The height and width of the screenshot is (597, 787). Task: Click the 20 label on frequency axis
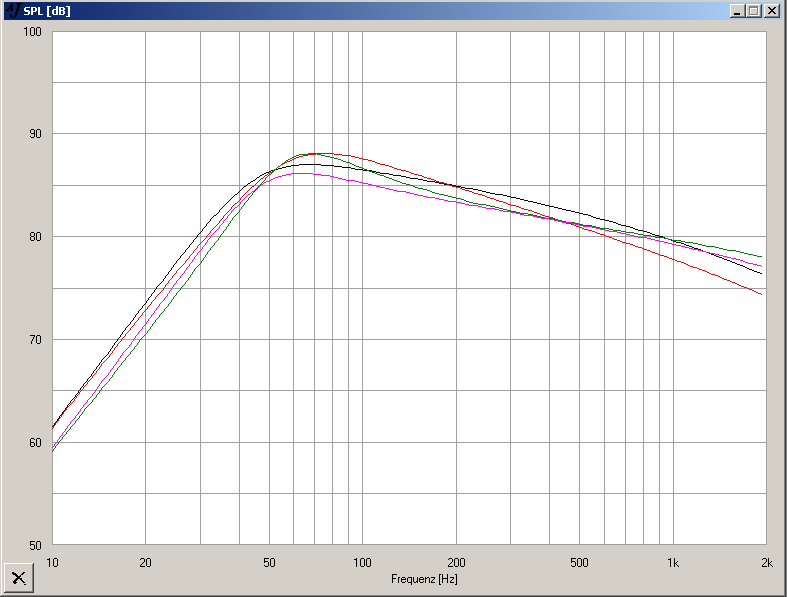coord(146,562)
